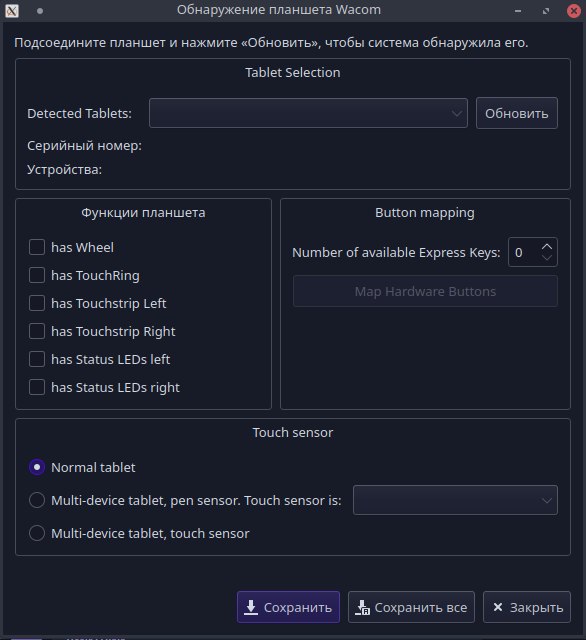Enable the has Wheel checkbox
This screenshot has height=640, width=586.
37,247
